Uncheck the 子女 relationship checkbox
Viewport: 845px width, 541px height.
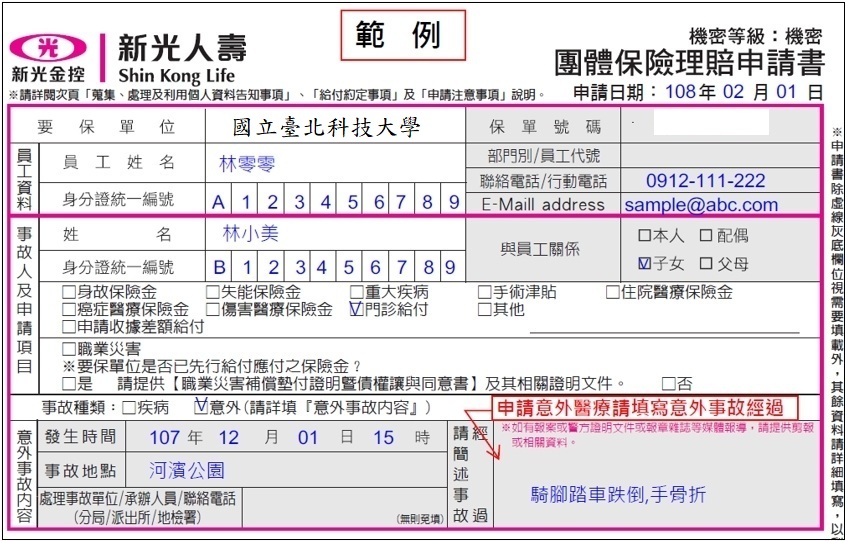click(644, 264)
